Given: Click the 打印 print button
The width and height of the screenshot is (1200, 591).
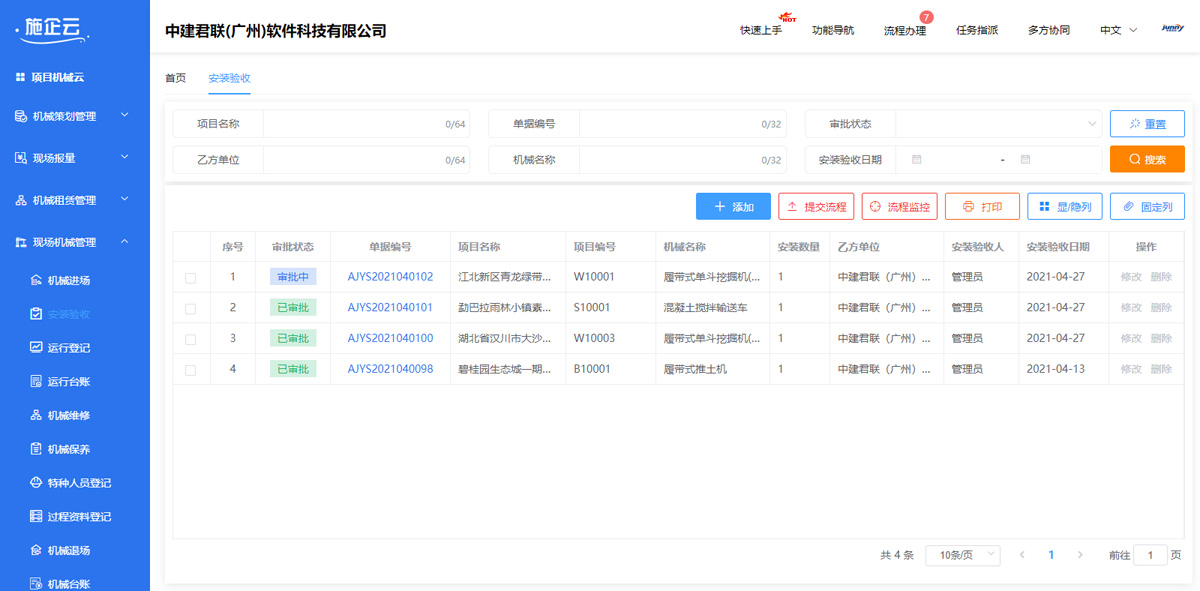Looking at the screenshot, I should [982, 207].
